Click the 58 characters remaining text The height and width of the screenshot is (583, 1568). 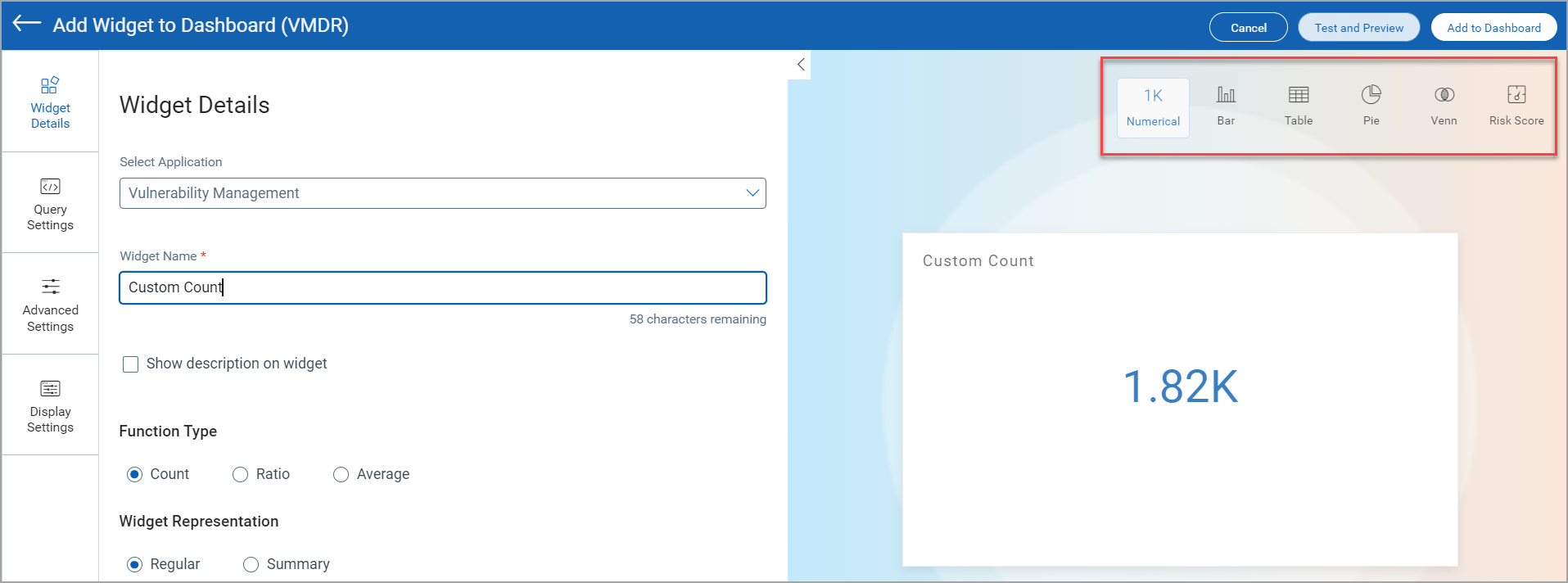coord(698,319)
